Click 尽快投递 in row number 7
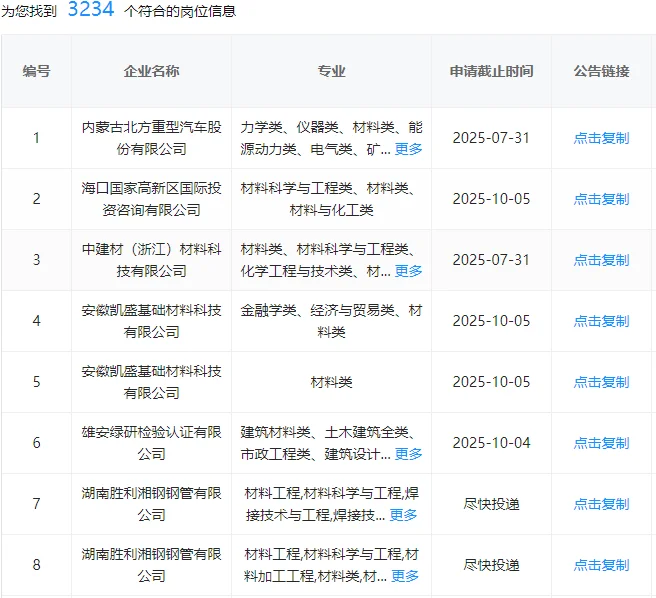Screen dimensions: 656x598 tap(491, 504)
